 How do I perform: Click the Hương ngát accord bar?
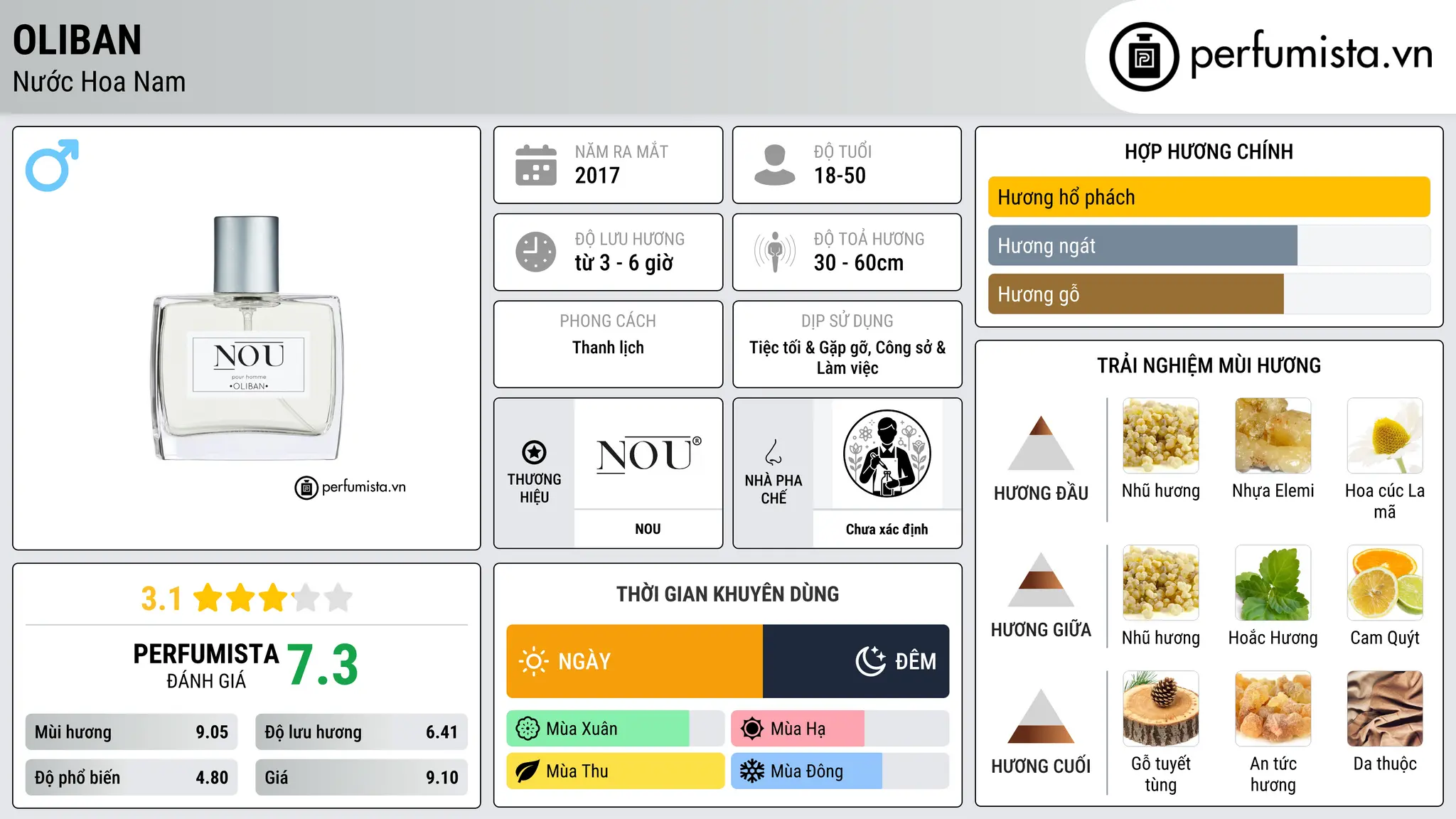(1209, 245)
